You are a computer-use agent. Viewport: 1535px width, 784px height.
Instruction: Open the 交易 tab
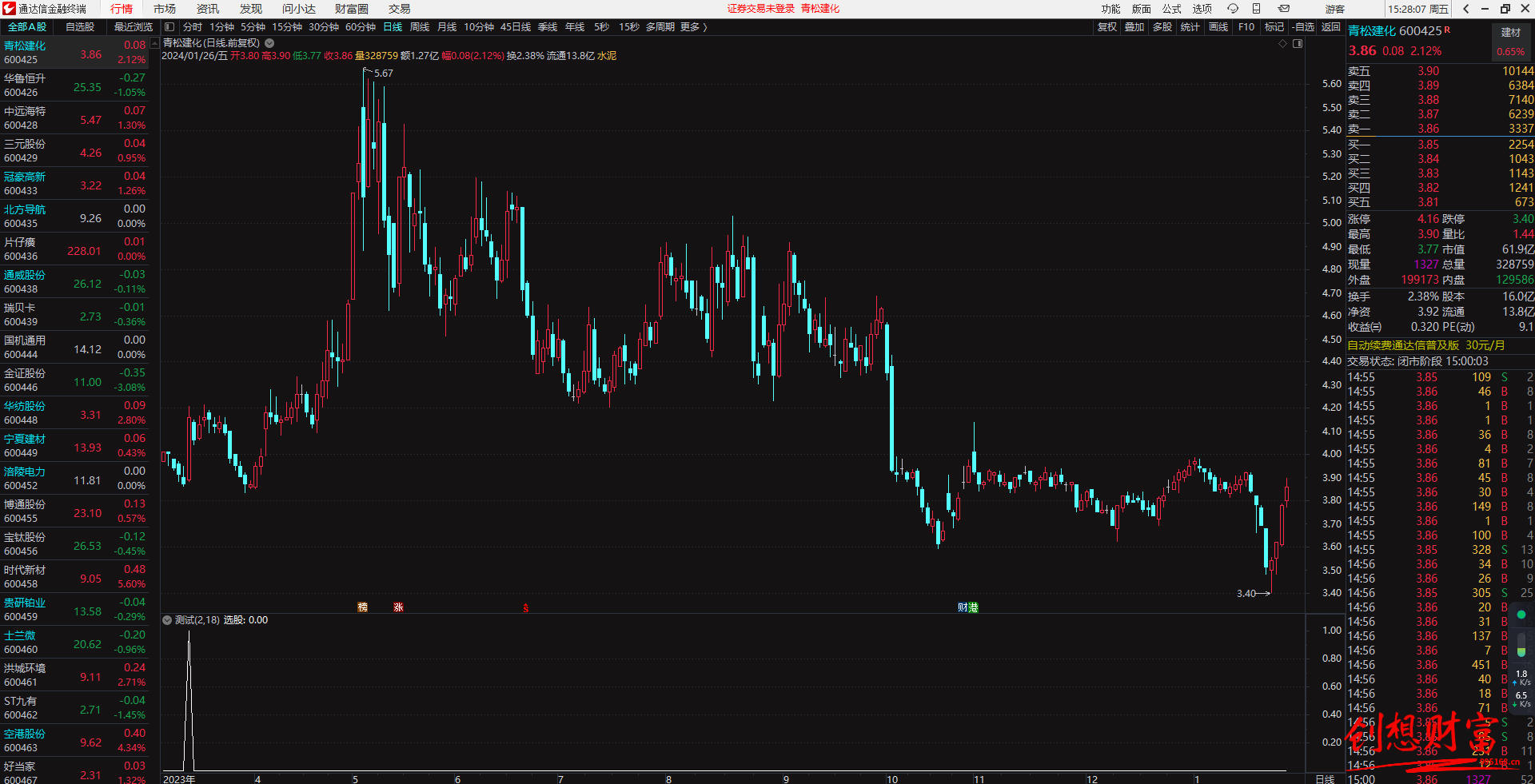(400, 9)
